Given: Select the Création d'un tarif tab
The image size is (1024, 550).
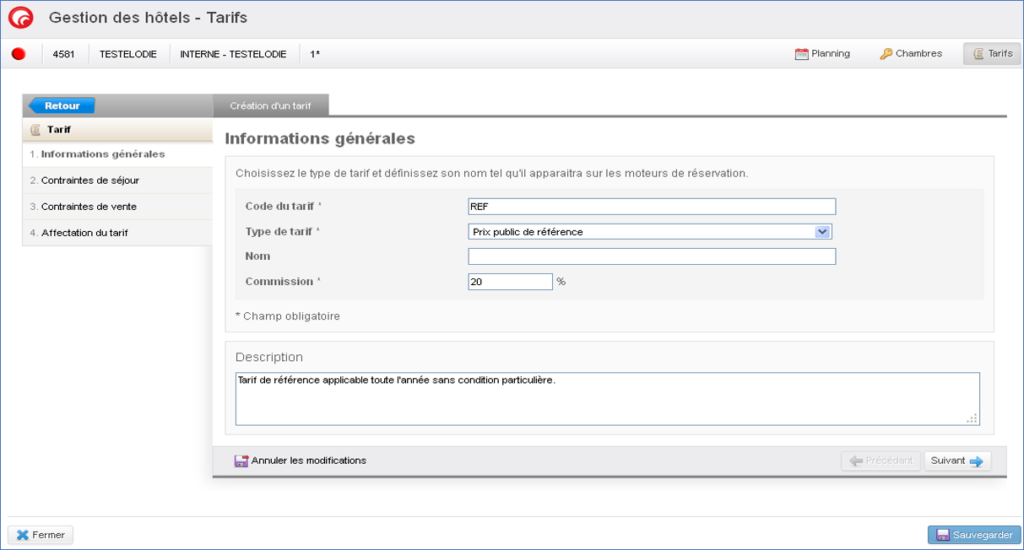Looking at the screenshot, I should (x=270, y=105).
